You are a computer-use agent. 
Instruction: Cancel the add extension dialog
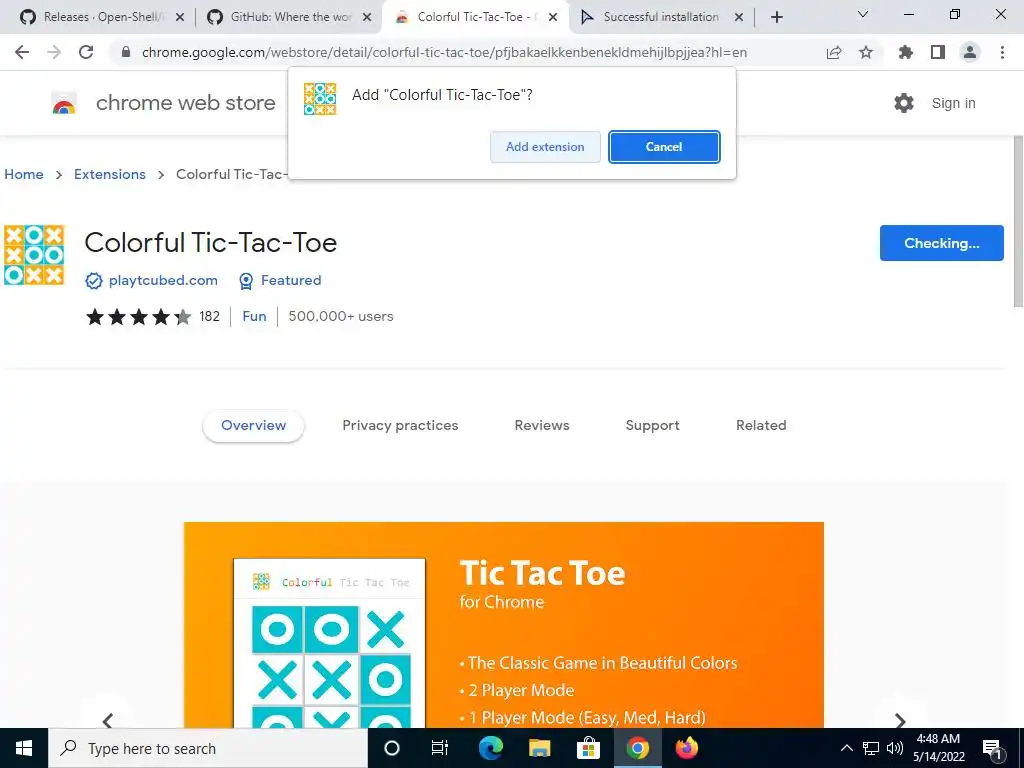click(664, 147)
